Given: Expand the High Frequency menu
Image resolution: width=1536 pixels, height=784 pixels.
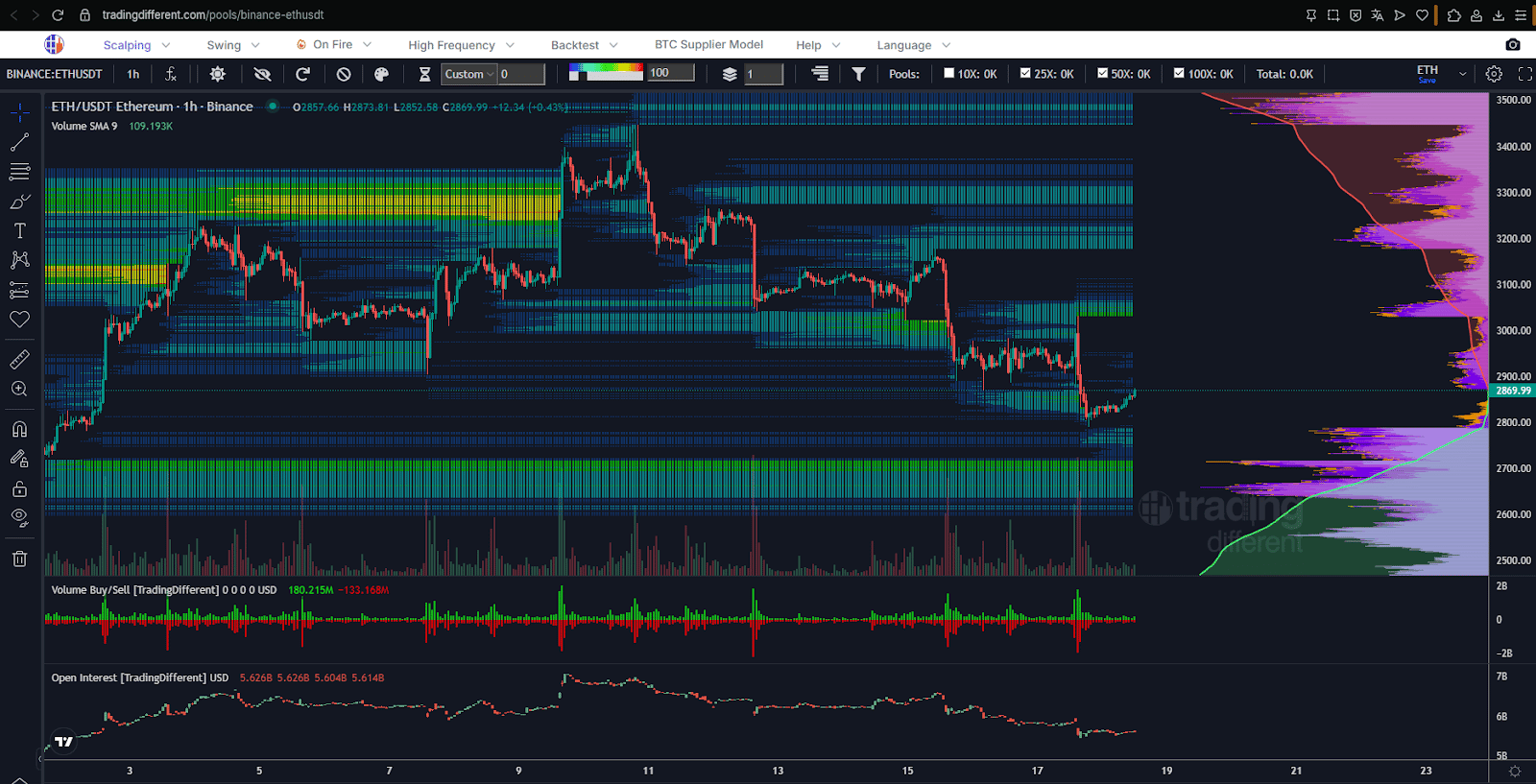Looking at the screenshot, I should click(x=461, y=45).
